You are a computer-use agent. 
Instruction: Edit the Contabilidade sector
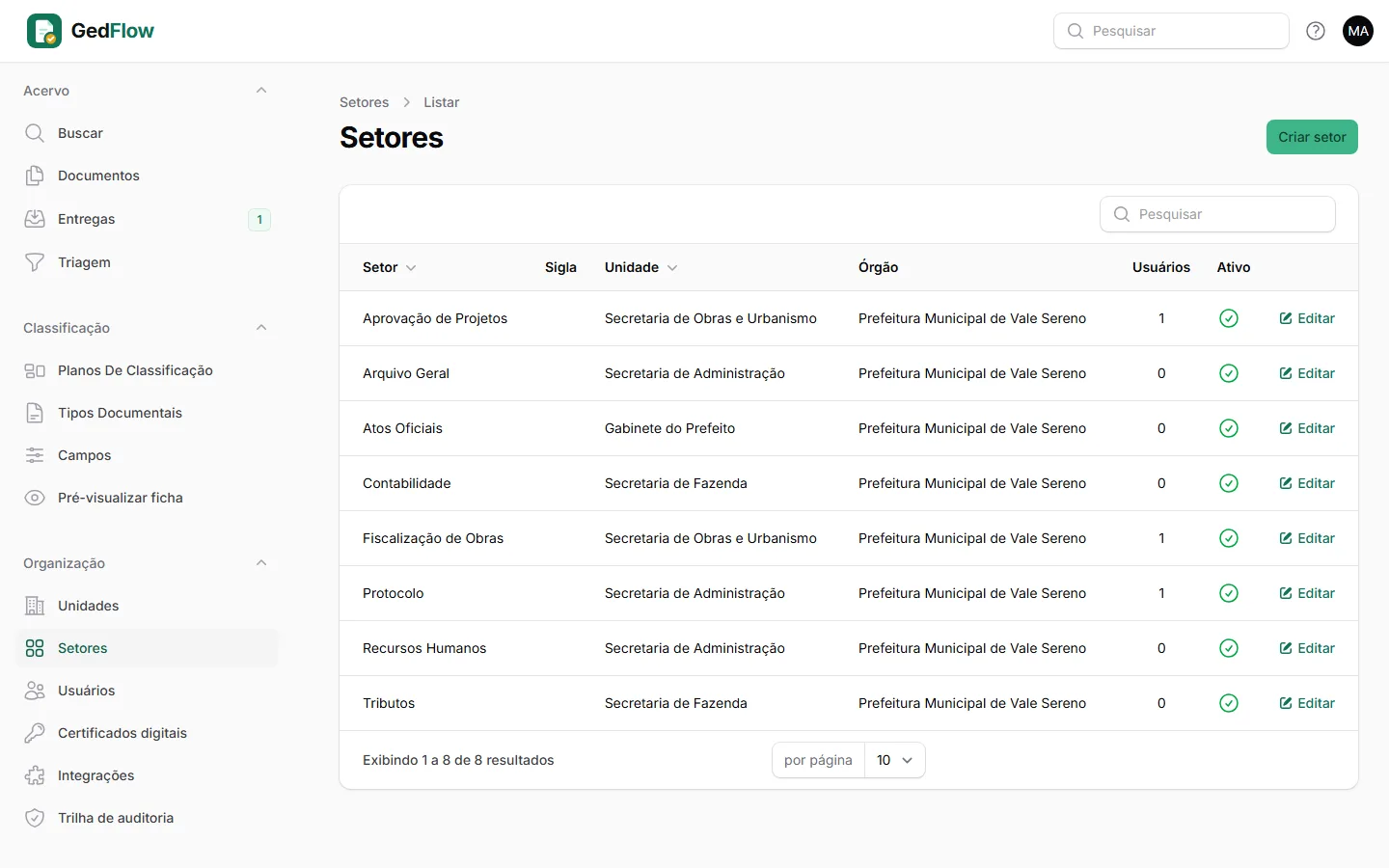(x=1307, y=483)
